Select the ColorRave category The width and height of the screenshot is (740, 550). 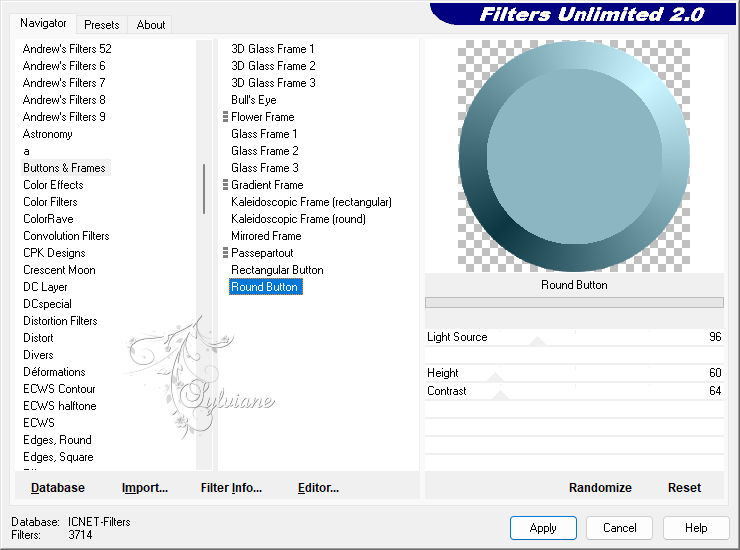(x=48, y=219)
